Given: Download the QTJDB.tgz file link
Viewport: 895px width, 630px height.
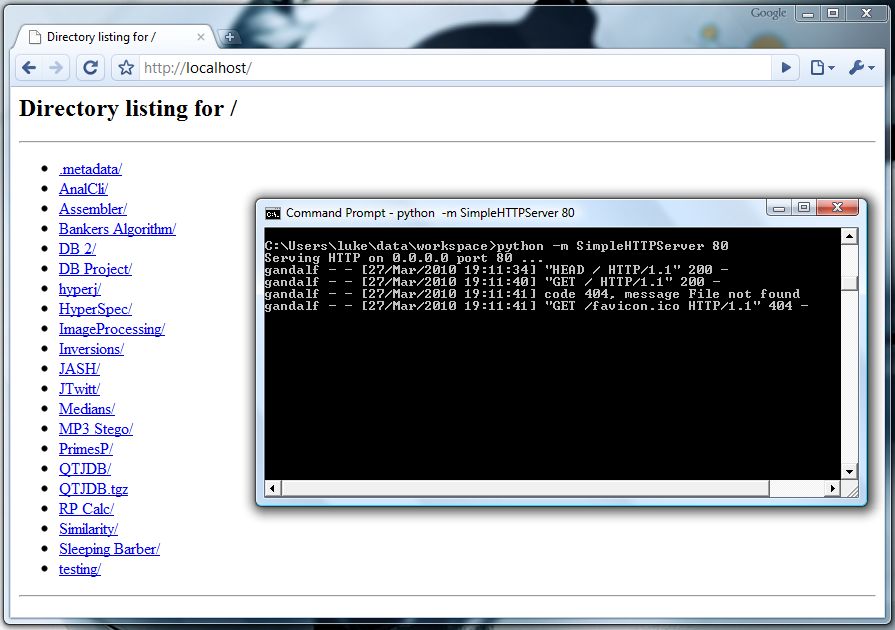Looking at the screenshot, I should 93,489.
